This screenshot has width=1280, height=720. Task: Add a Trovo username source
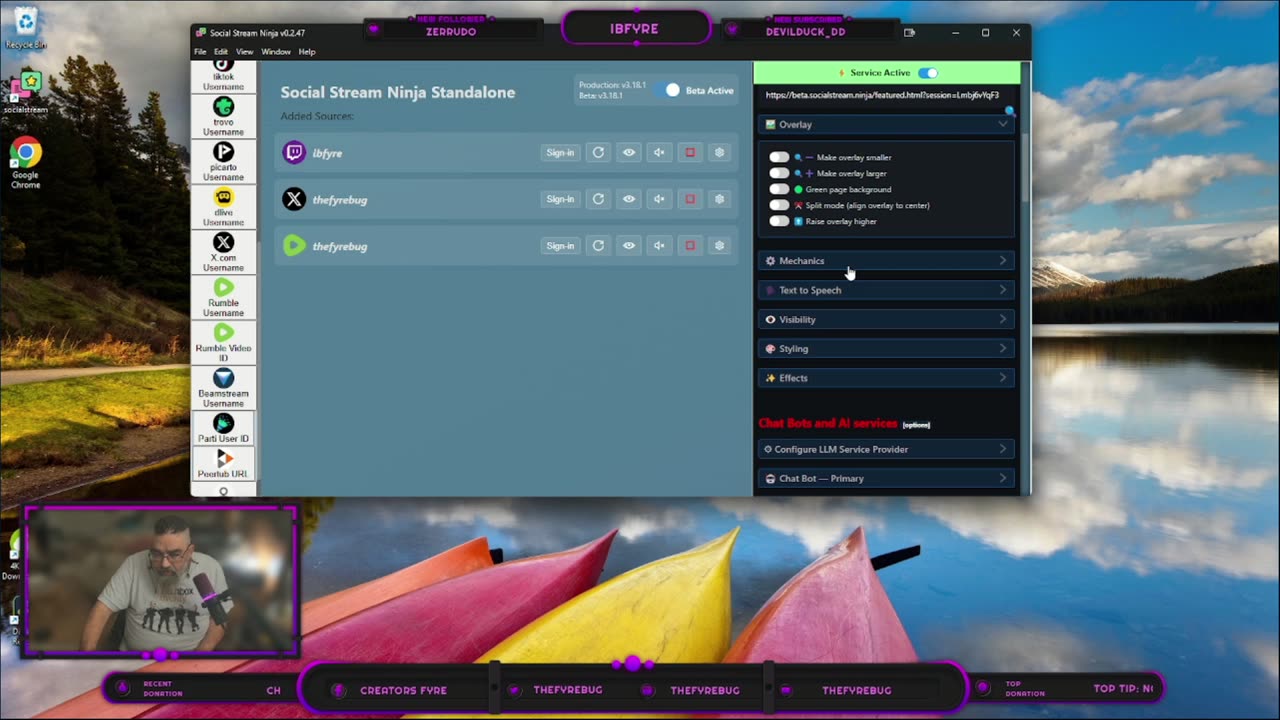coord(223,117)
